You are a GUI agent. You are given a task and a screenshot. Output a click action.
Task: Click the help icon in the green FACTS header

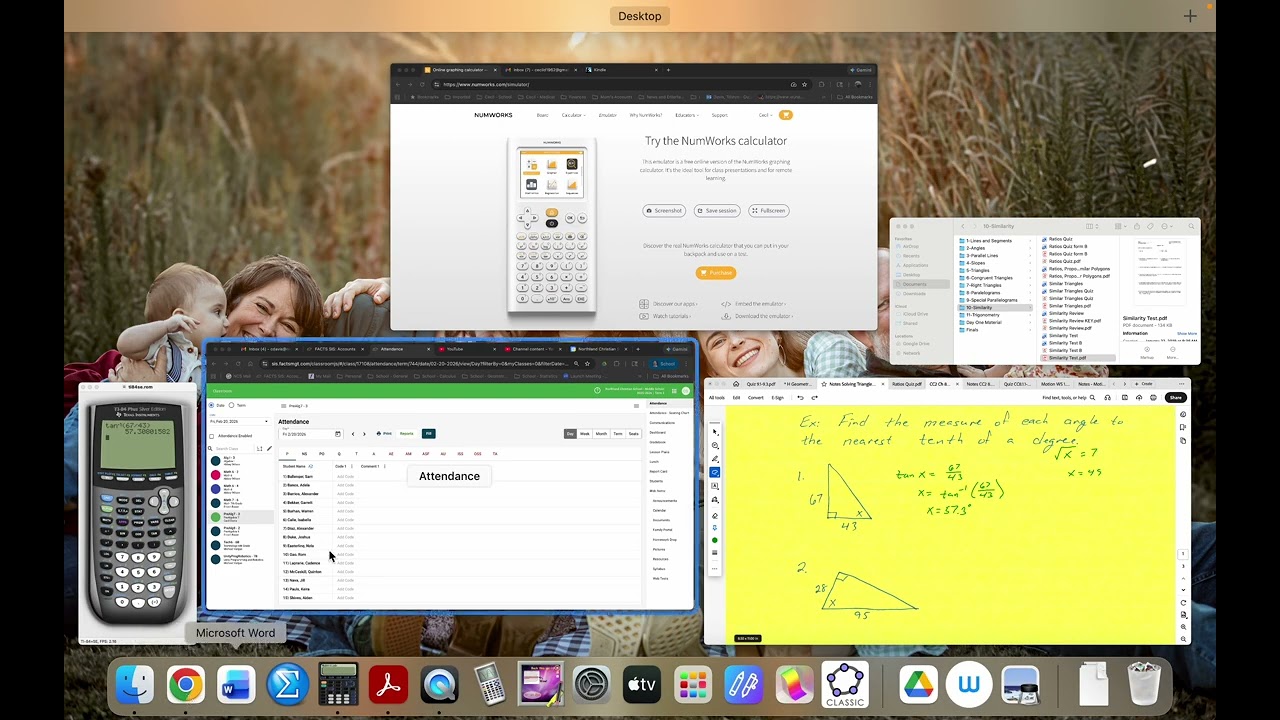(x=597, y=390)
